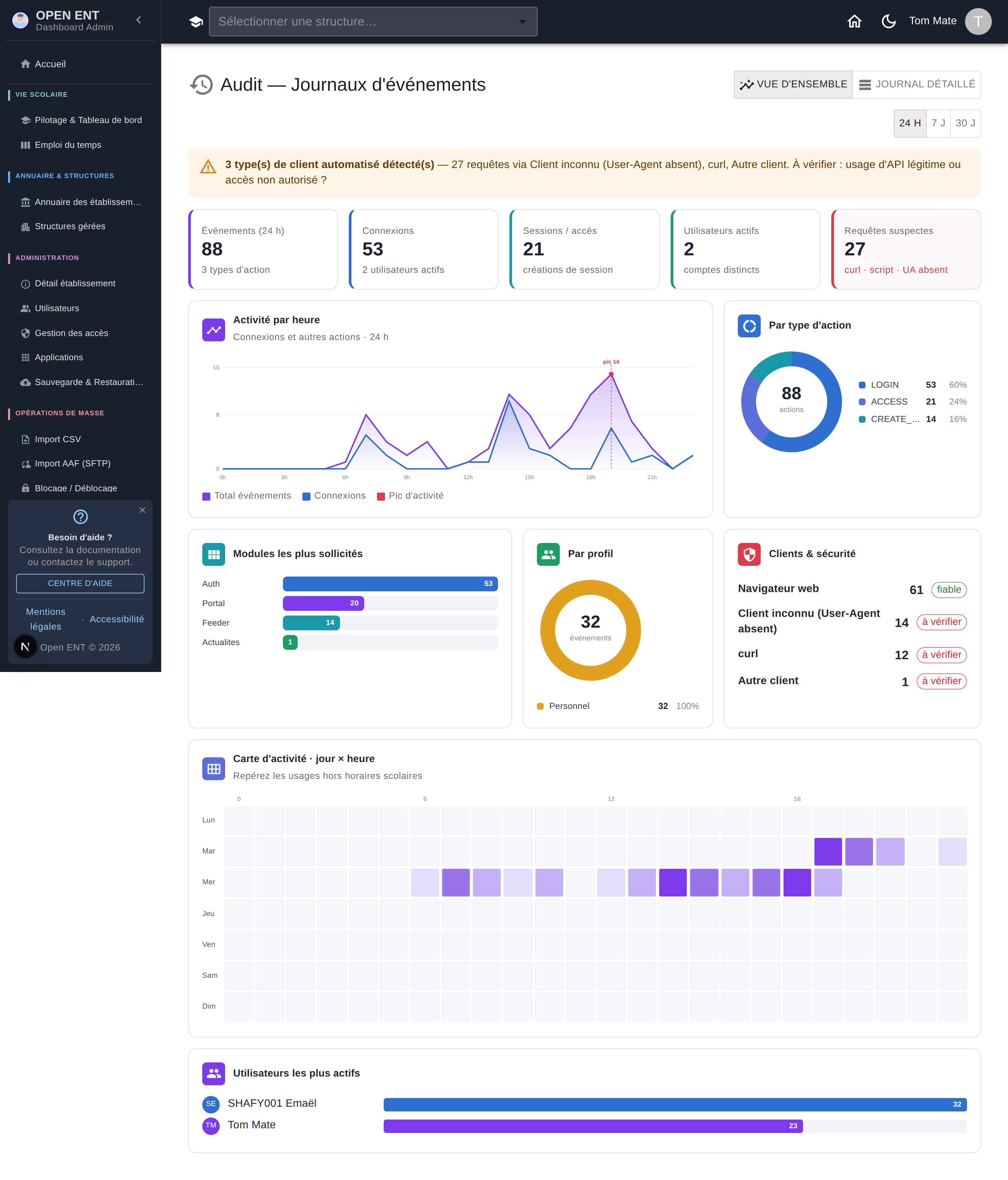Collapse the sidebar with the chevron arrow

click(138, 20)
